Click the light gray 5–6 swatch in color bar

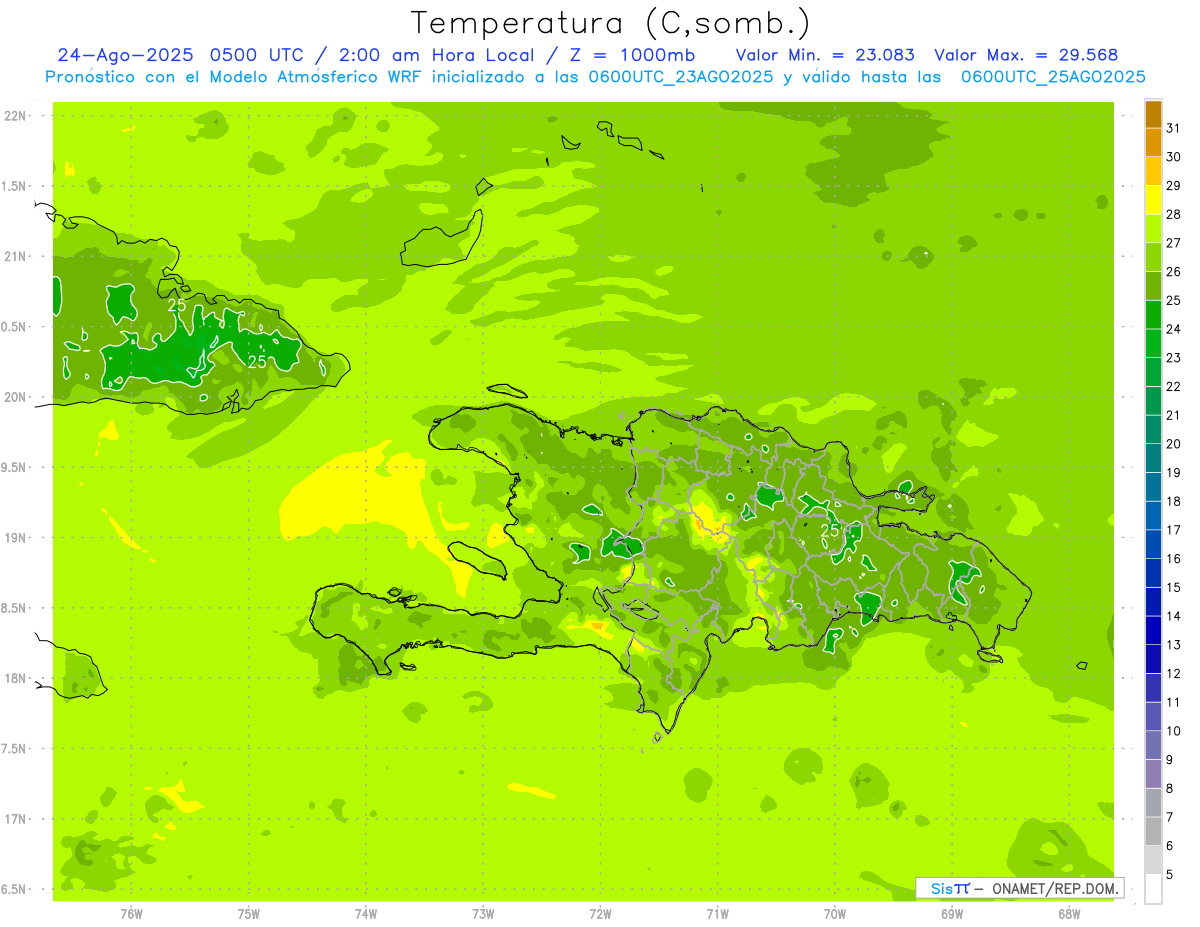tap(1153, 860)
